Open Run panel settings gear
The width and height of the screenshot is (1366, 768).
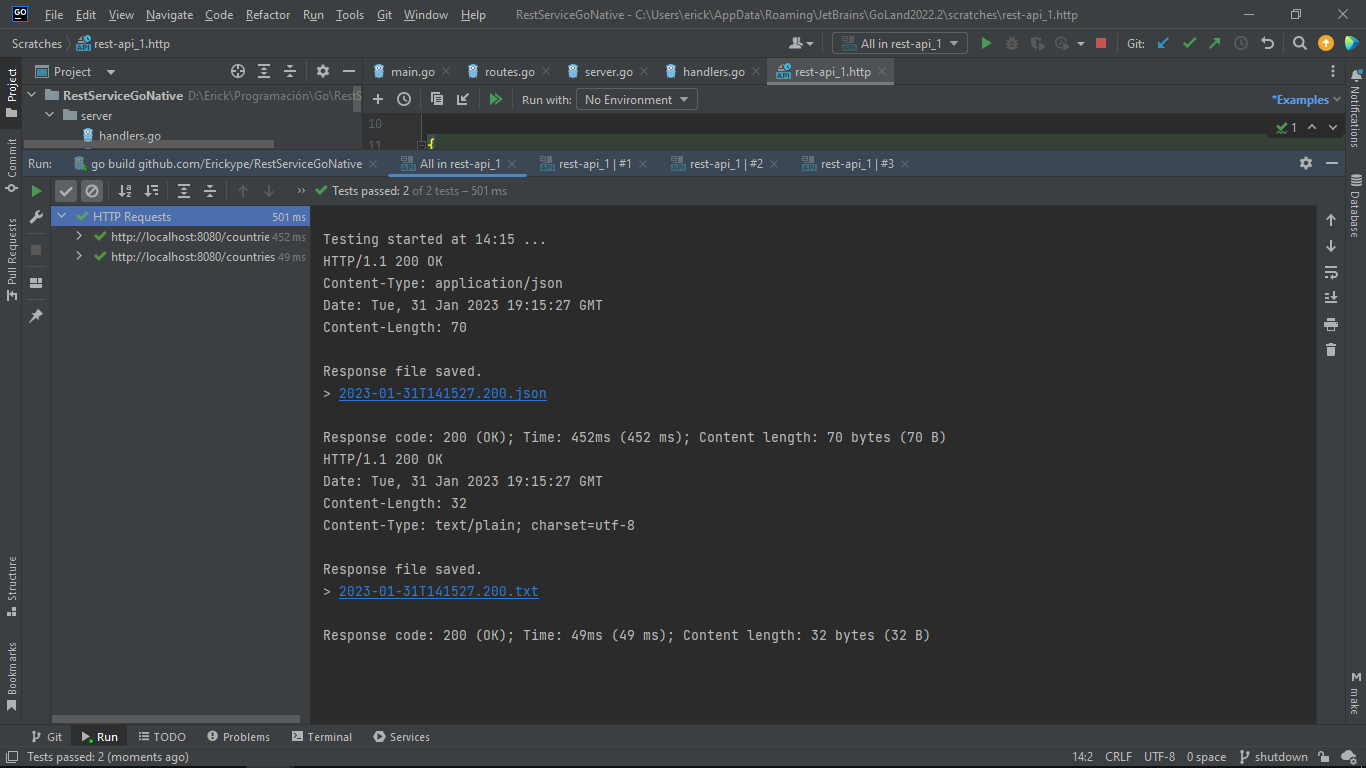1306,163
